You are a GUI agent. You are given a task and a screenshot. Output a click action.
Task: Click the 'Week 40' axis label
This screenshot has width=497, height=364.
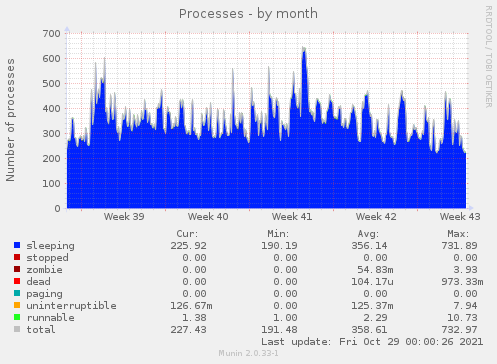point(208,217)
